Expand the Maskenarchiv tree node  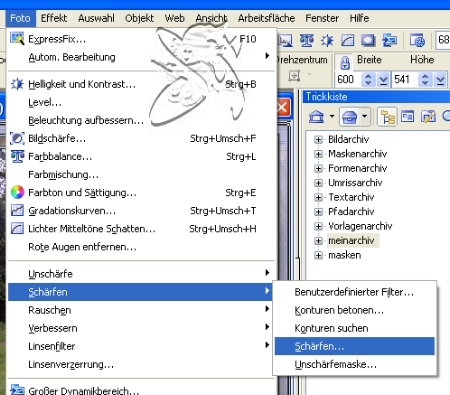point(318,154)
